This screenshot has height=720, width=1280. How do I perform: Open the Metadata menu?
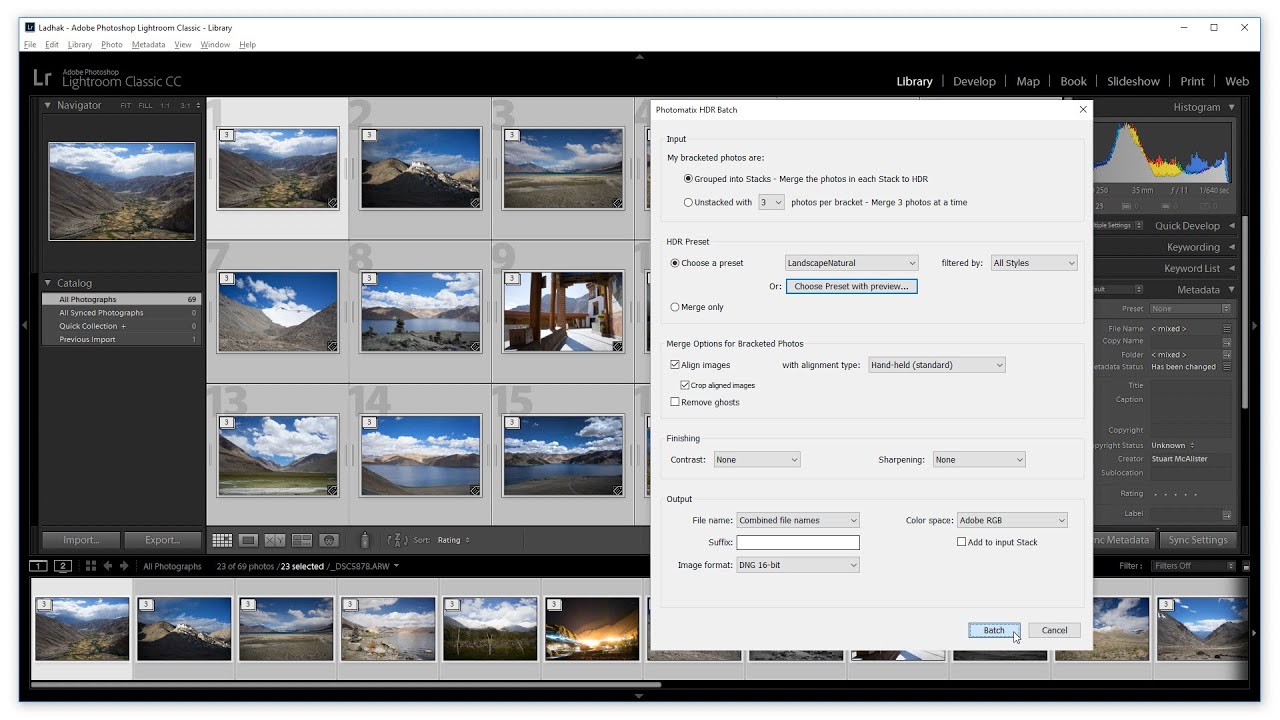point(148,45)
